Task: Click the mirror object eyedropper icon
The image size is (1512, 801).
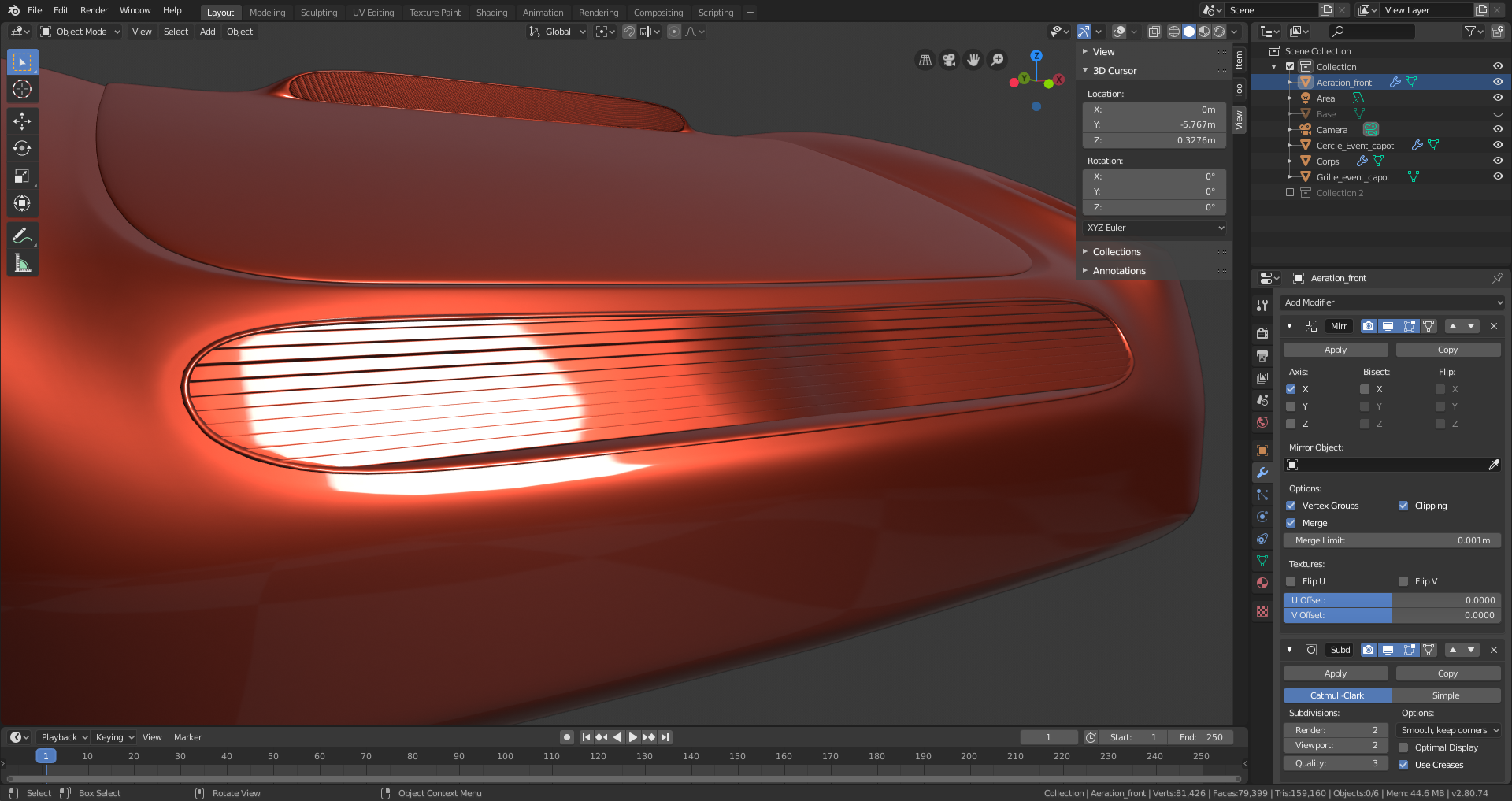Action: (x=1493, y=465)
